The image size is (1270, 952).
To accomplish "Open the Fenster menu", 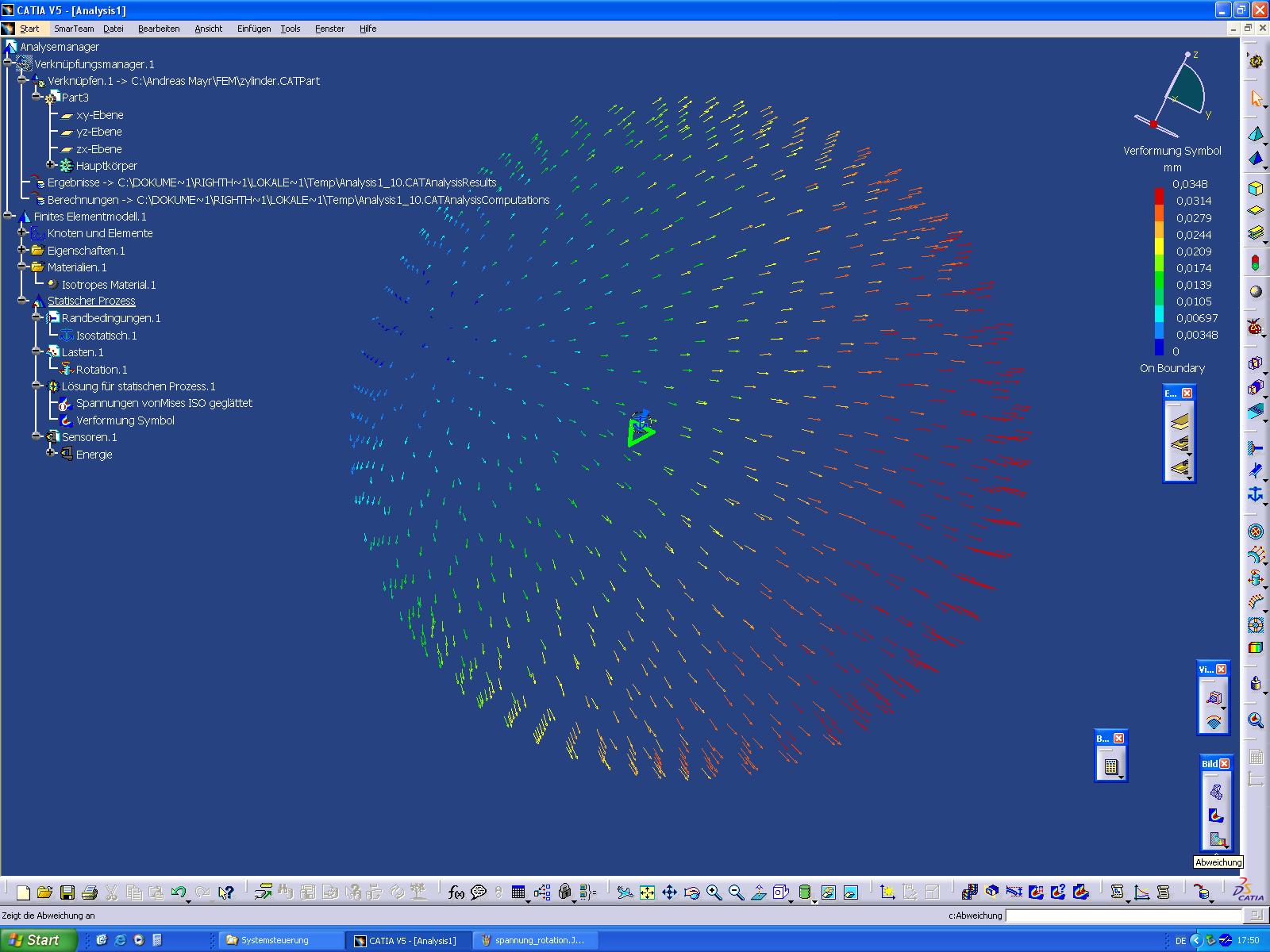I will 329,29.
